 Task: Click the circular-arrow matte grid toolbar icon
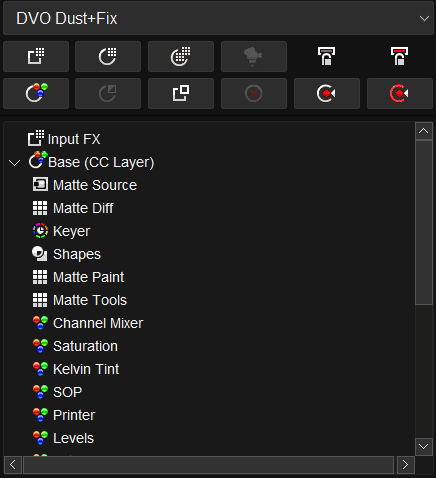tap(108, 56)
